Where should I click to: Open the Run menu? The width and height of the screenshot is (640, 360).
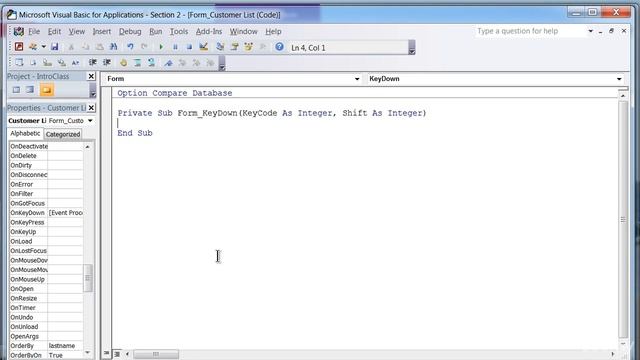pyautogui.click(x=156, y=31)
